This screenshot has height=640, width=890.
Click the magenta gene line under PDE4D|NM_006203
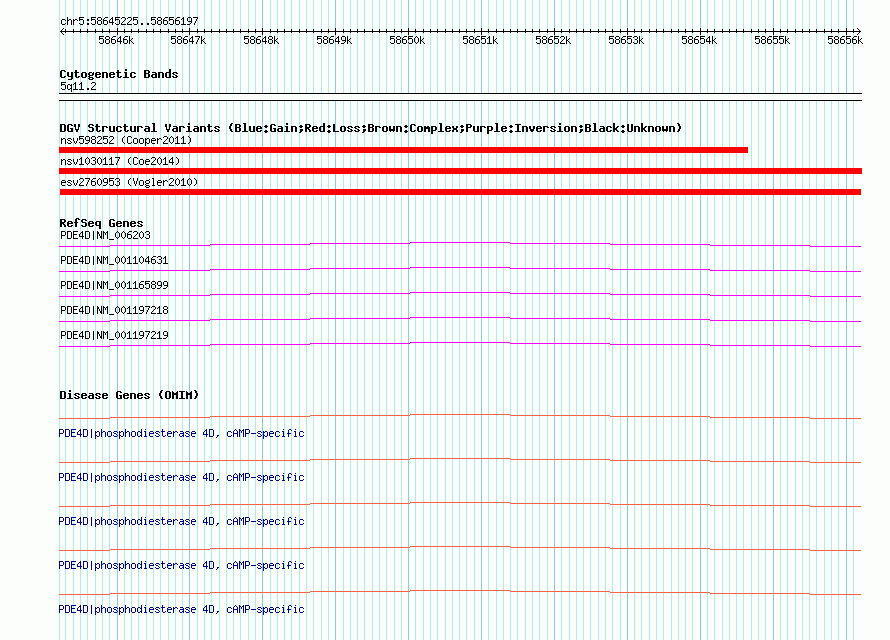[x=460, y=243]
